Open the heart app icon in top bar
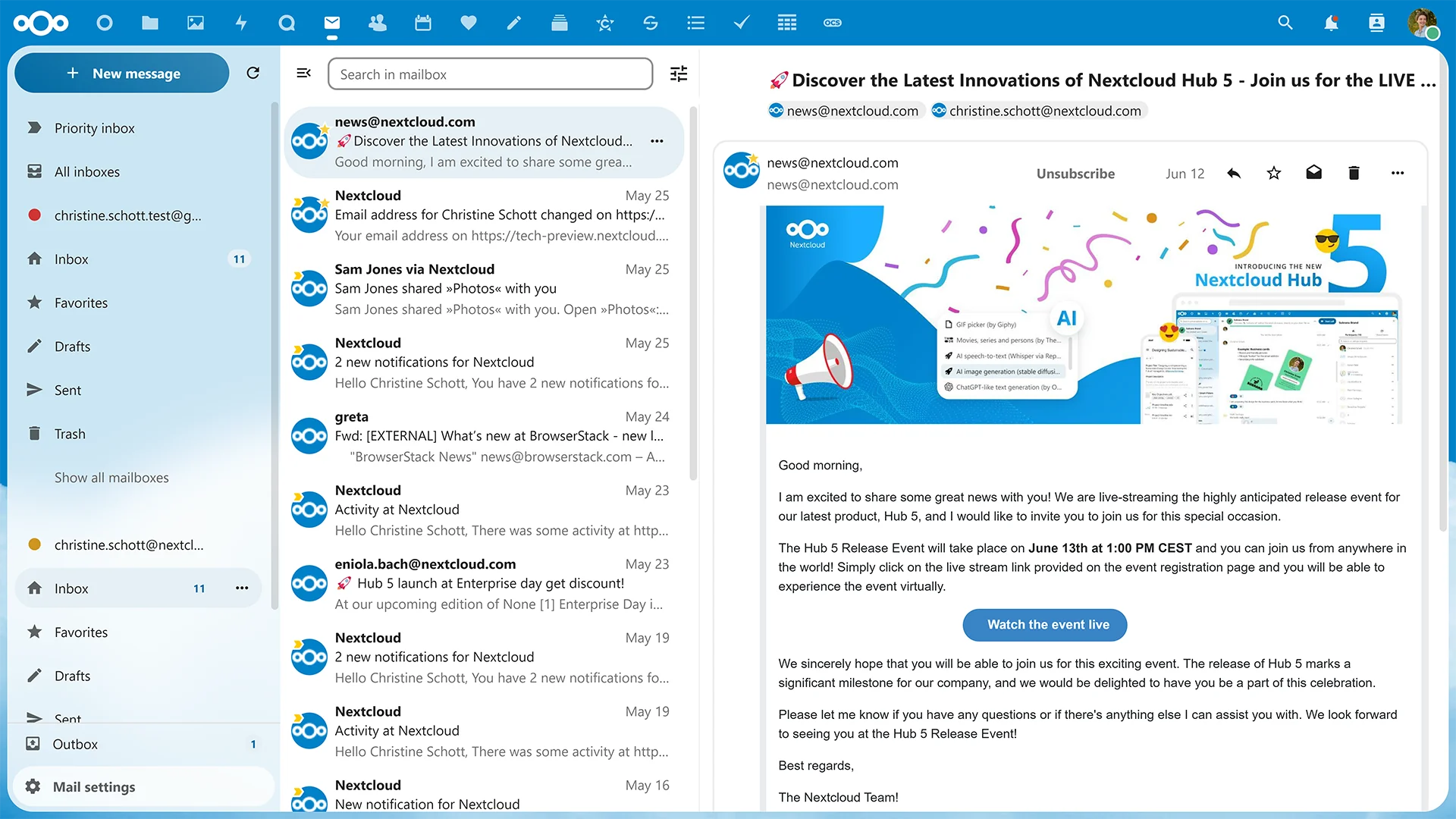Image resolution: width=1456 pixels, height=819 pixels. coord(469,23)
